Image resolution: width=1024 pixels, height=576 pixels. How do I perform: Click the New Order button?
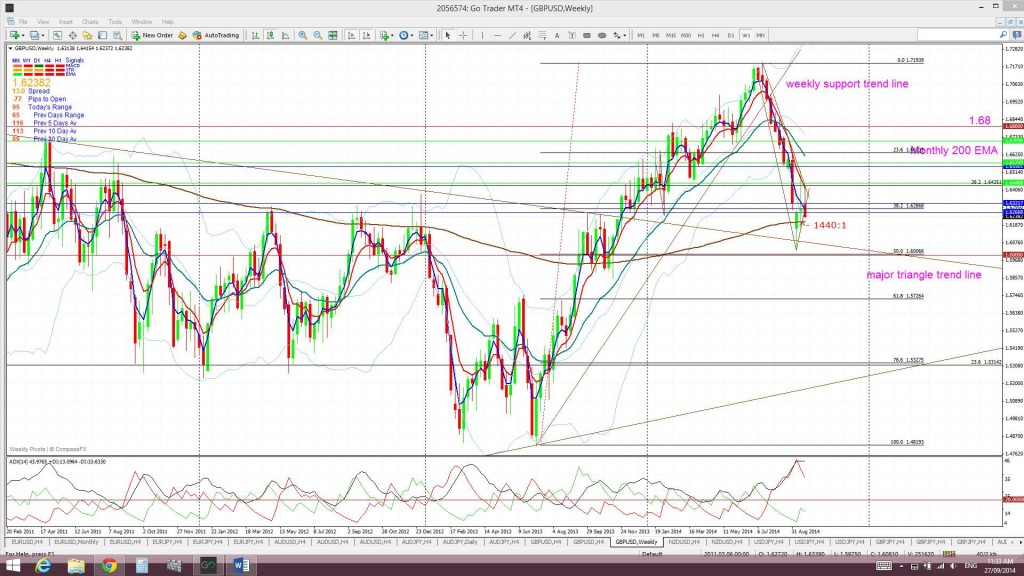(x=152, y=35)
